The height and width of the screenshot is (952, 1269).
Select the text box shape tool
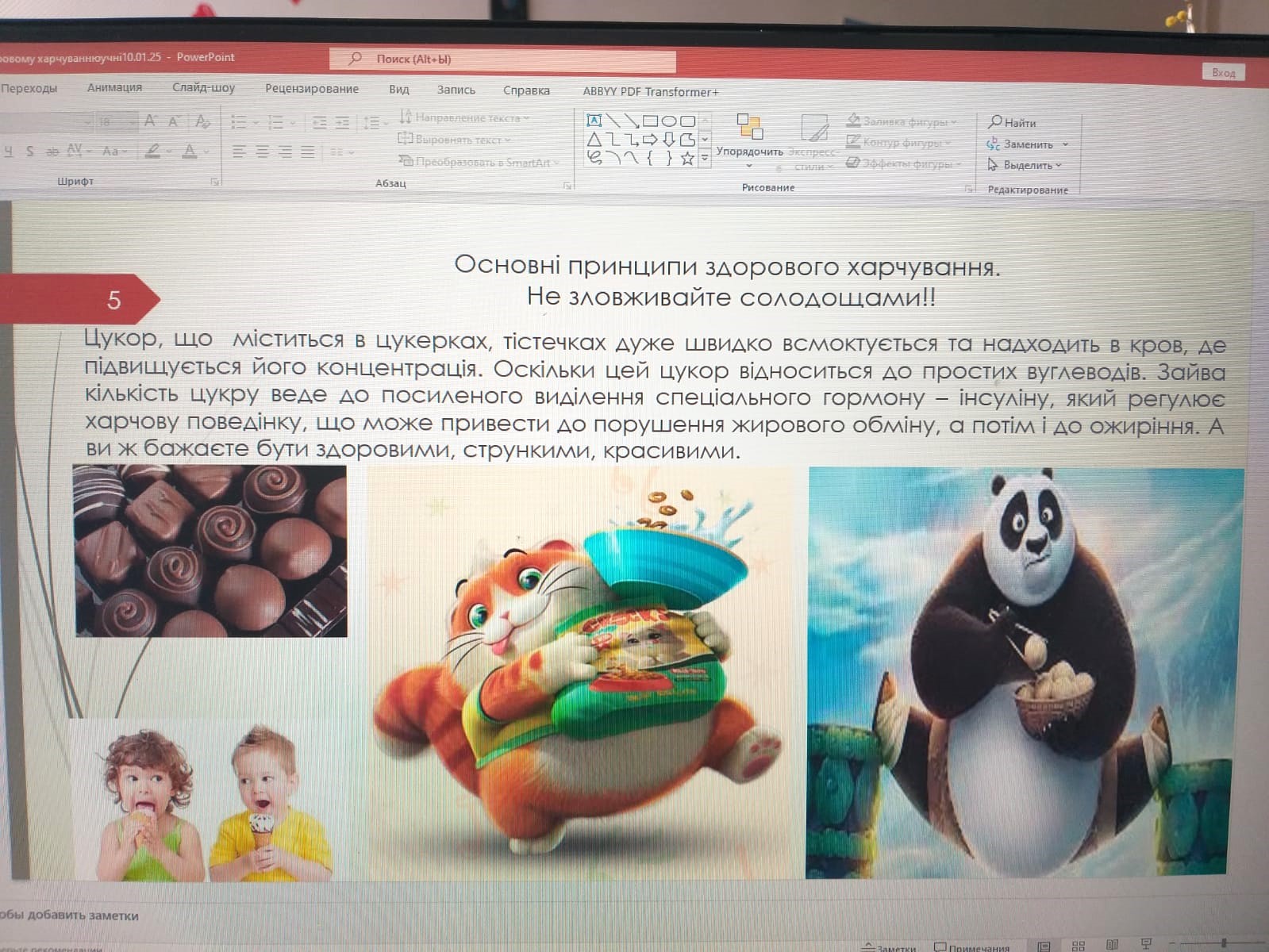click(x=594, y=121)
